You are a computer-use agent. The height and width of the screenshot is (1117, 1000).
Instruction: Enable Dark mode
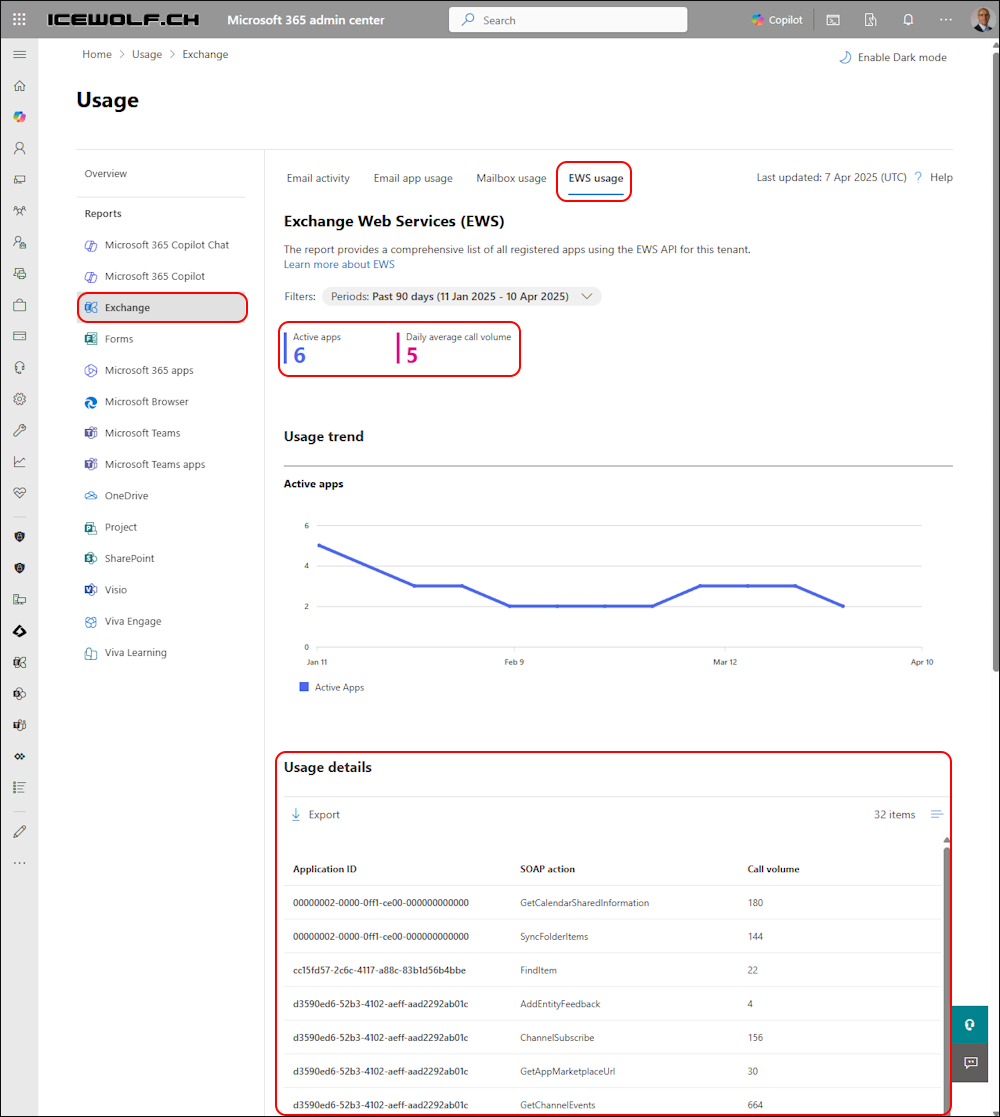893,57
